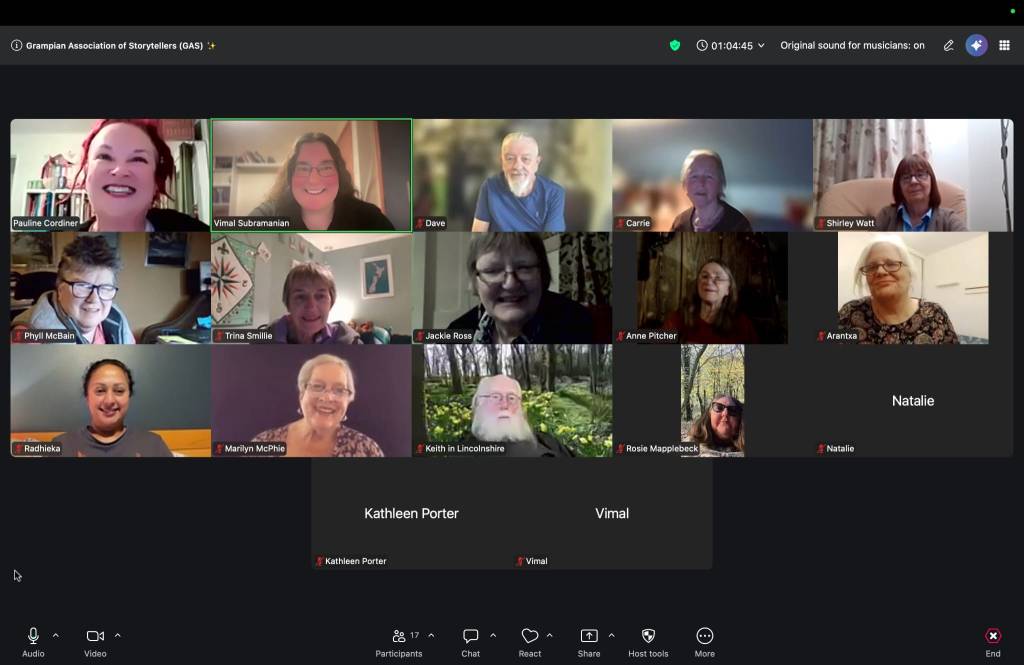Expand the Audio options chevron
1024x665 pixels.
56,635
